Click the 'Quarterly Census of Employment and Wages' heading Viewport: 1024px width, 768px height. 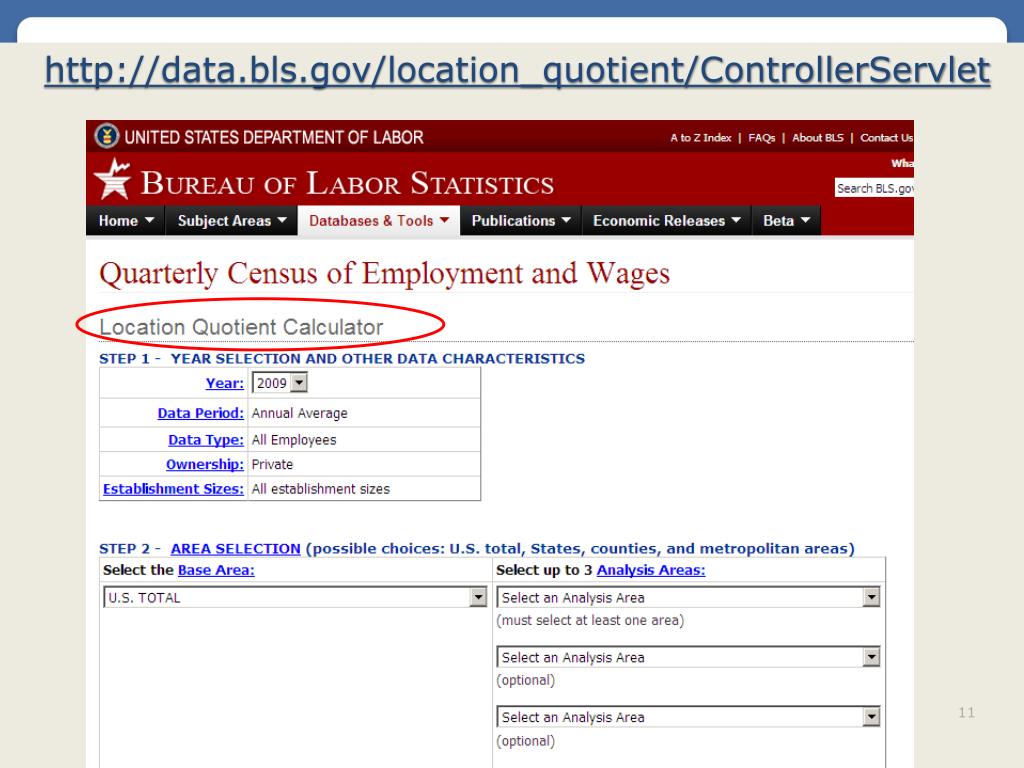385,274
